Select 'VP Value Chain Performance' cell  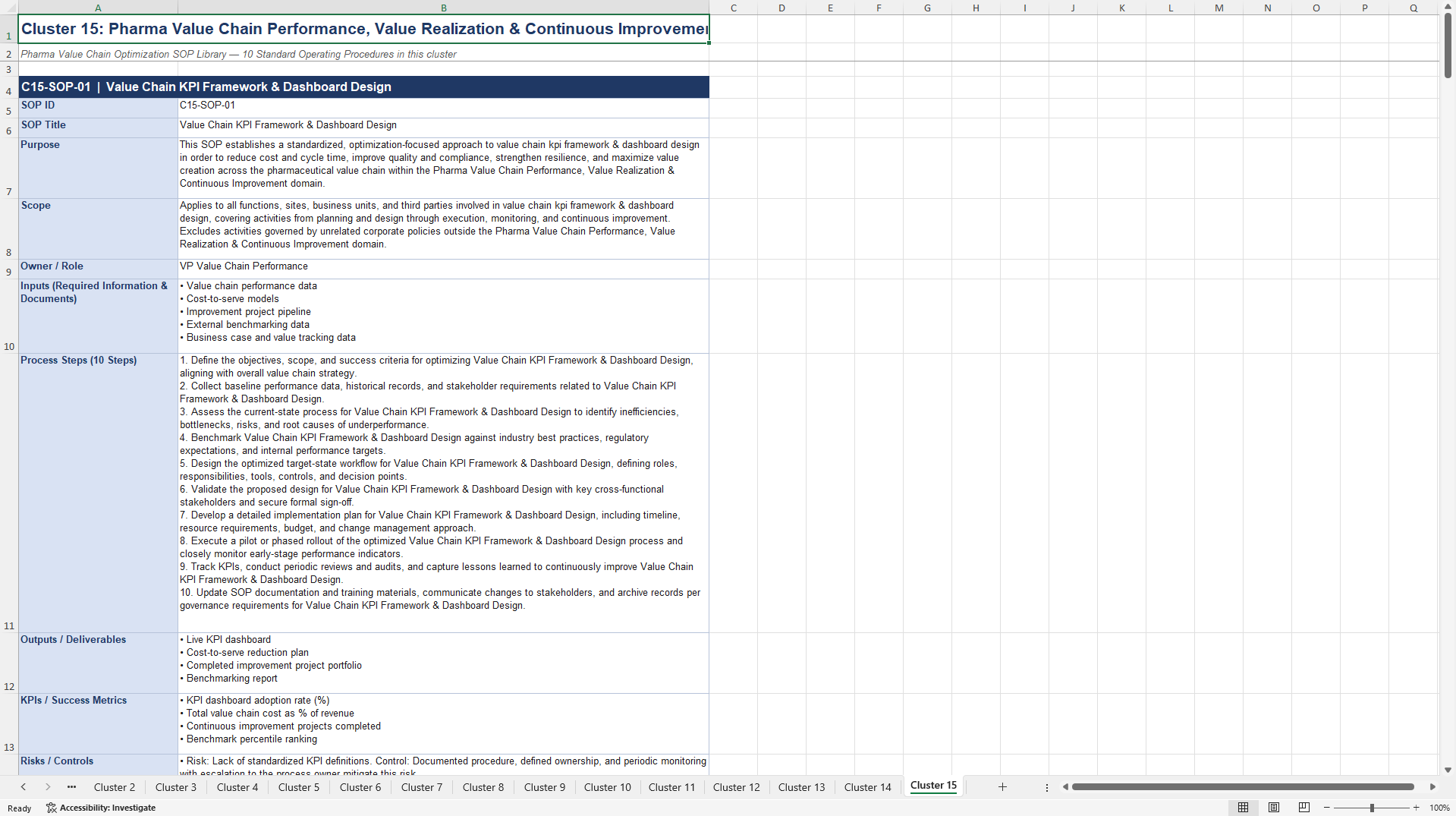coord(443,269)
